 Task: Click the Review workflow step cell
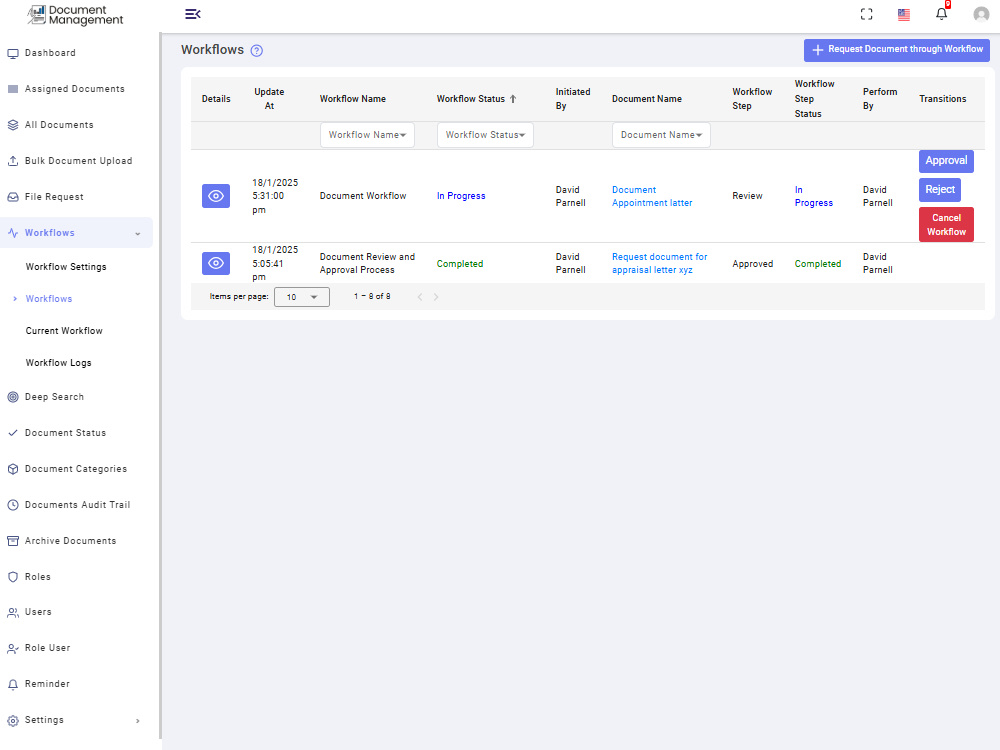click(x=747, y=196)
